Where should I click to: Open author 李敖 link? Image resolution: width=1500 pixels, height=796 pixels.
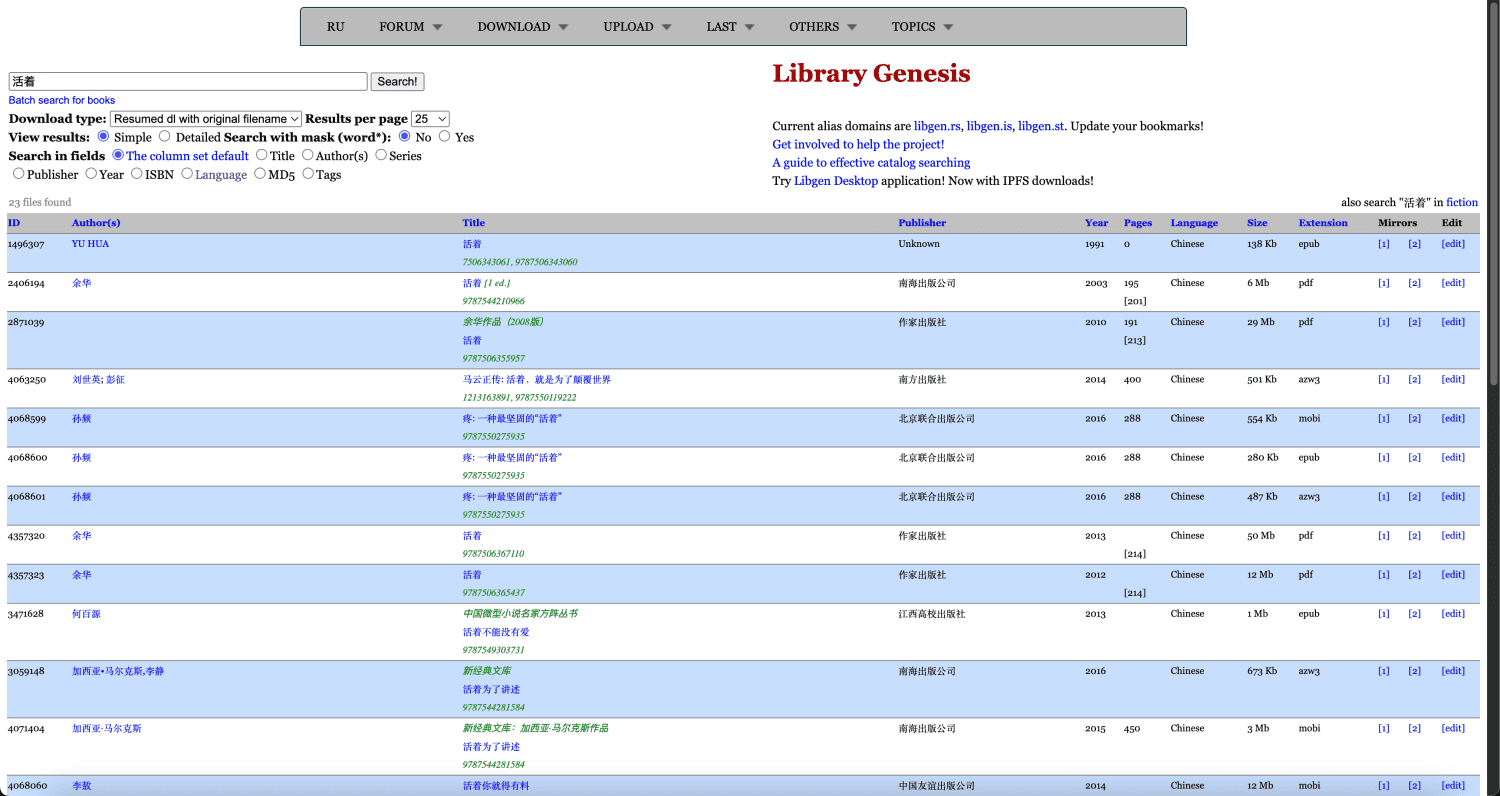pos(81,786)
